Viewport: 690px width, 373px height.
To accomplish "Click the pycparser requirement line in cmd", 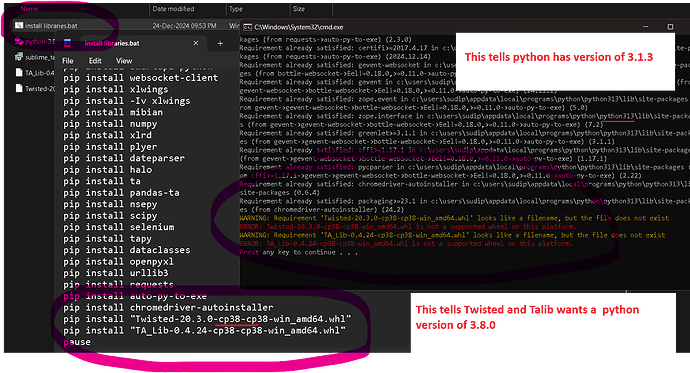I will 465,167.
